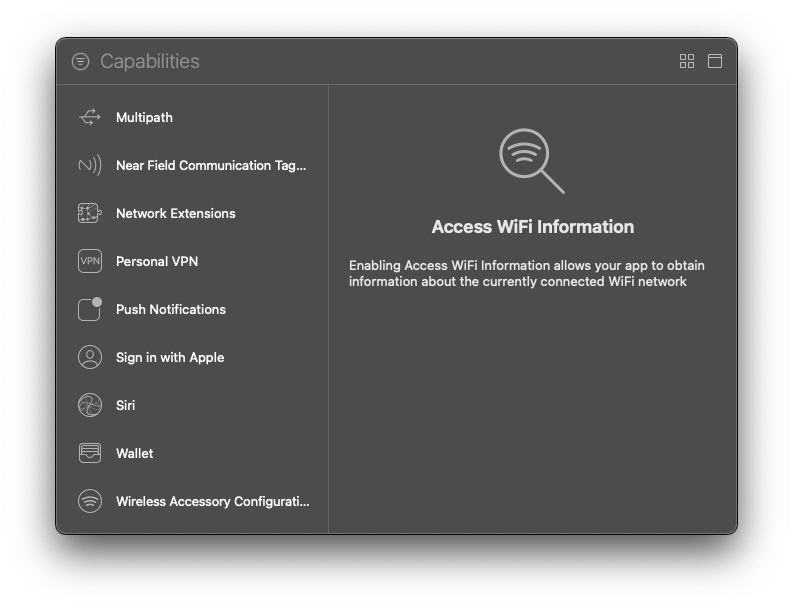Select the Siri capability row

click(192, 405)
